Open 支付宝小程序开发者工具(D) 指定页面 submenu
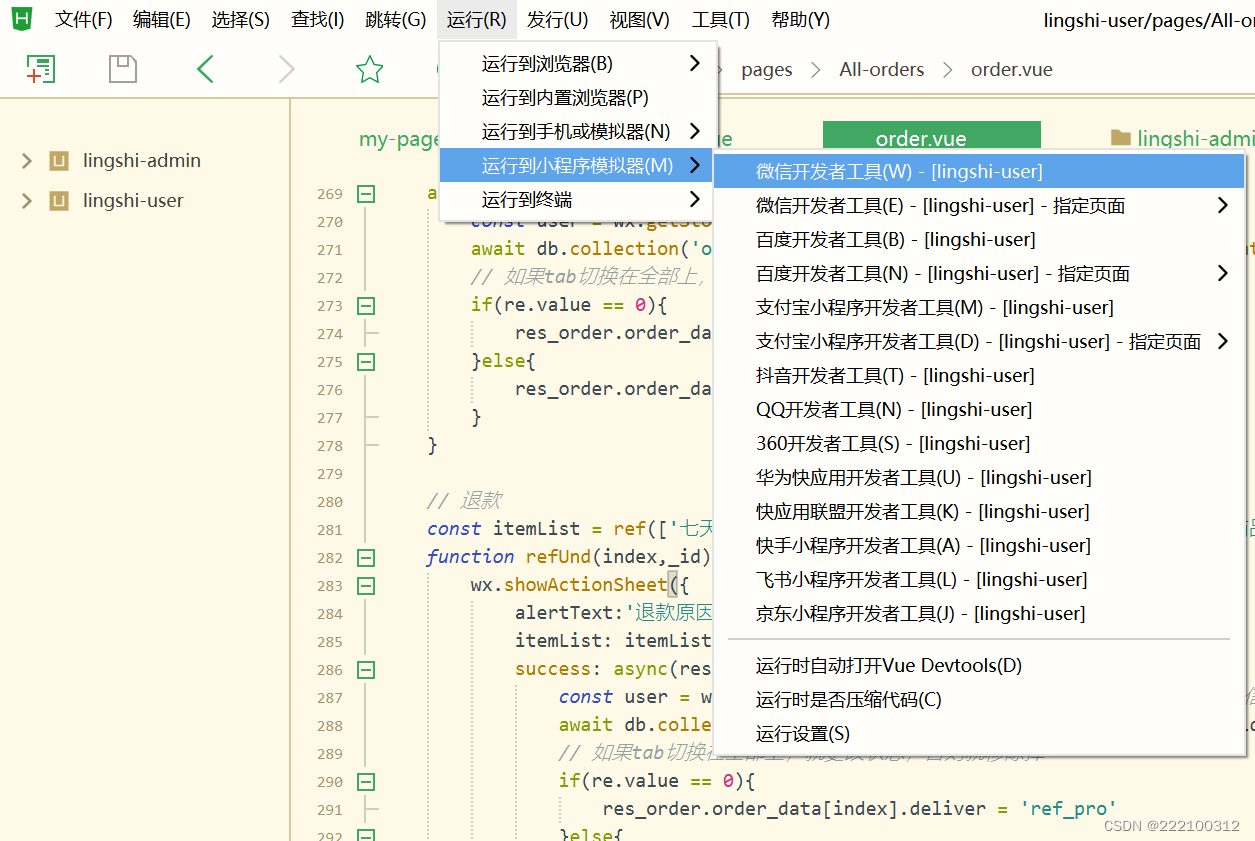1255x841 pixels. [x=979, y=342]
